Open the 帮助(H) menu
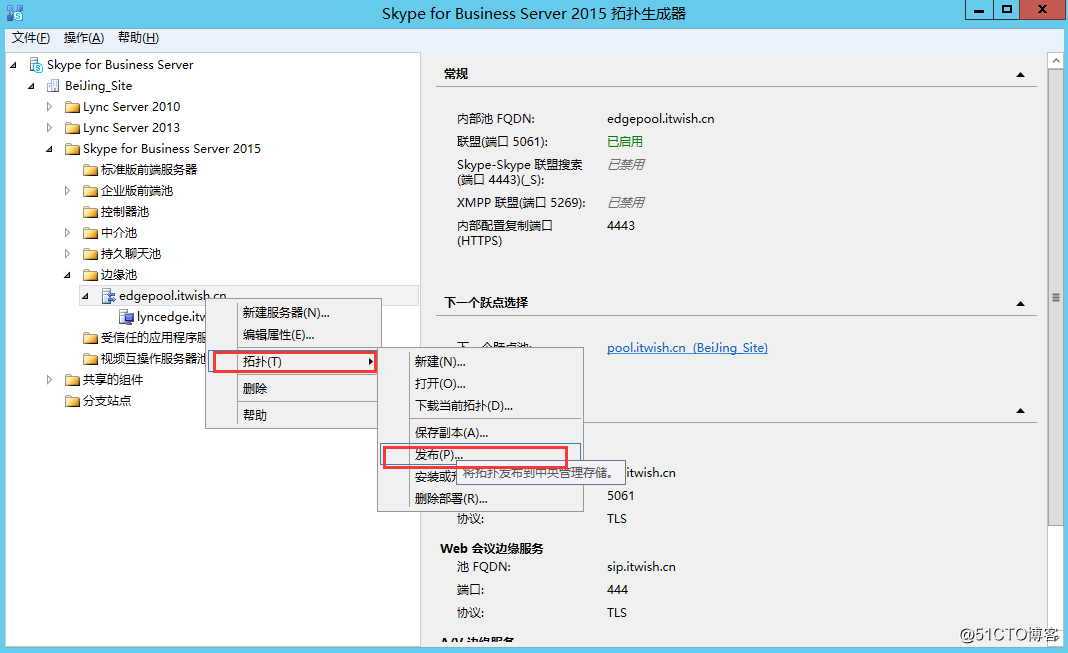1068x653 pixels. click(x=138, y=38)
